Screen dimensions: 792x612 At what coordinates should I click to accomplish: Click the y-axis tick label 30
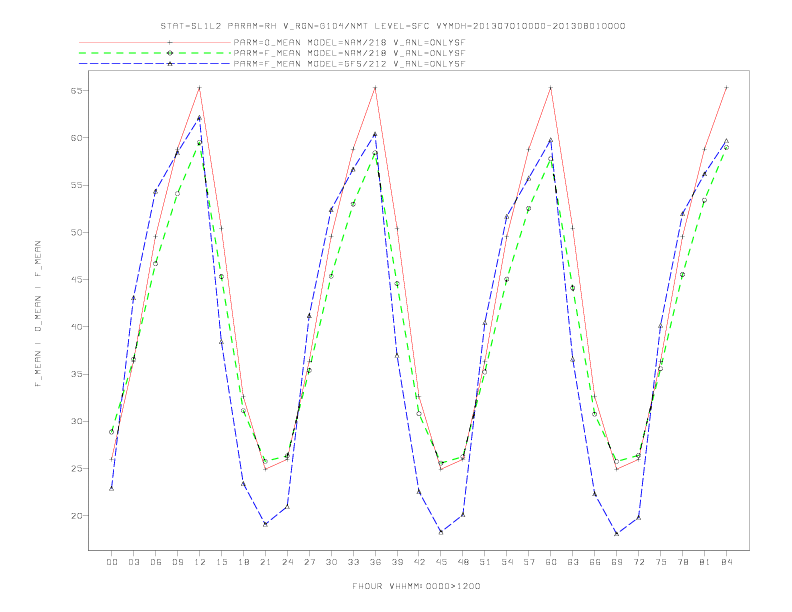(76, 421)
